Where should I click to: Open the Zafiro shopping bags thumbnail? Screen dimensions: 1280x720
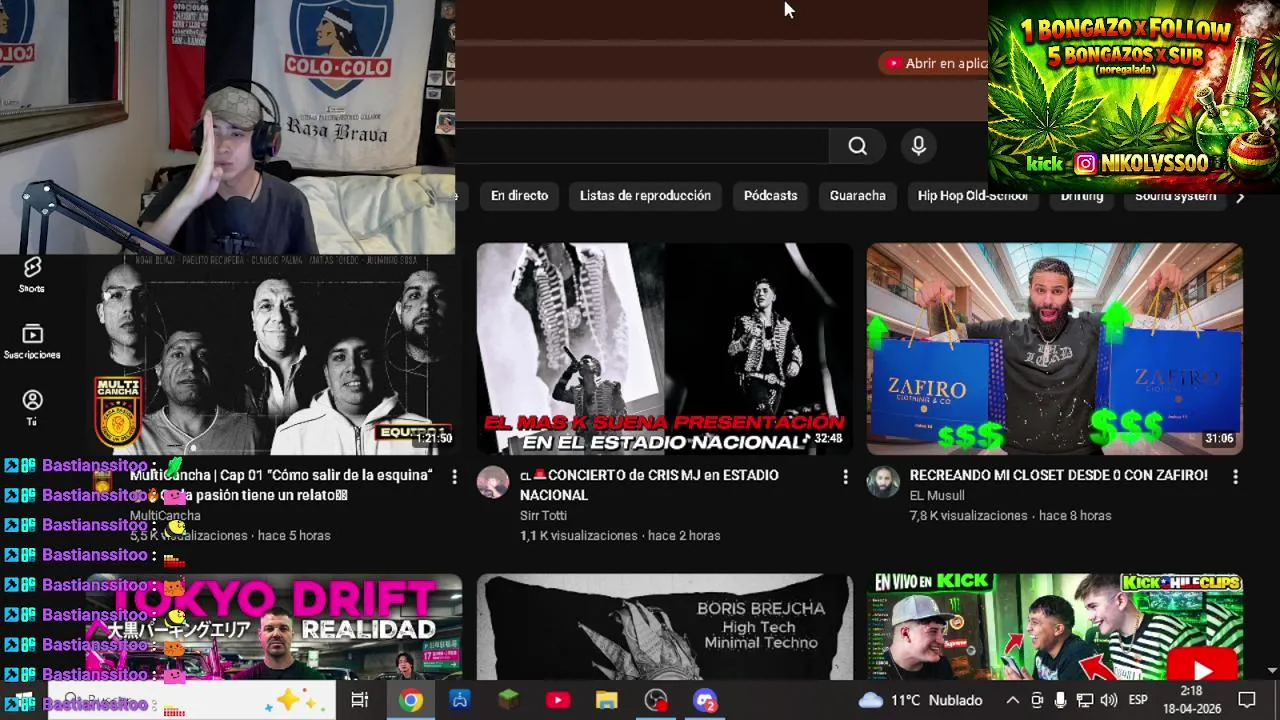1054,348
